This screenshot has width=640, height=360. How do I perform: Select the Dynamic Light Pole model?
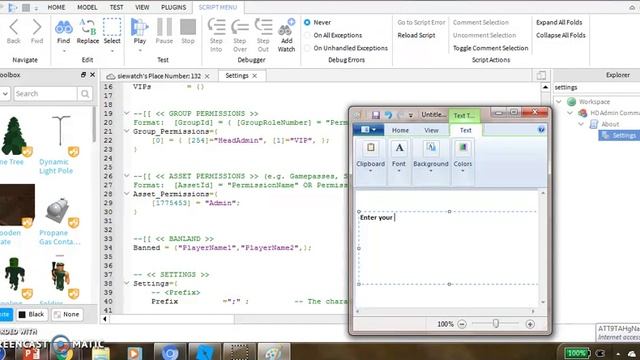[x=60, y=145]
